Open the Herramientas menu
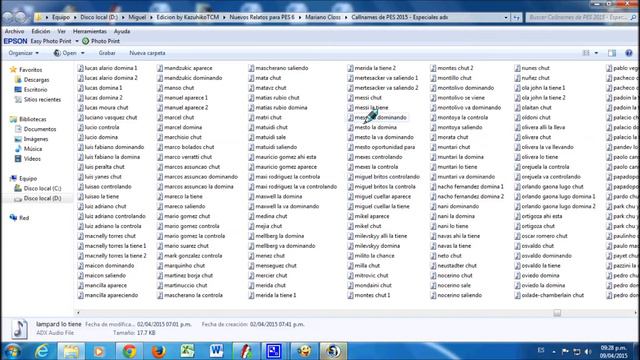 [89, 31]
